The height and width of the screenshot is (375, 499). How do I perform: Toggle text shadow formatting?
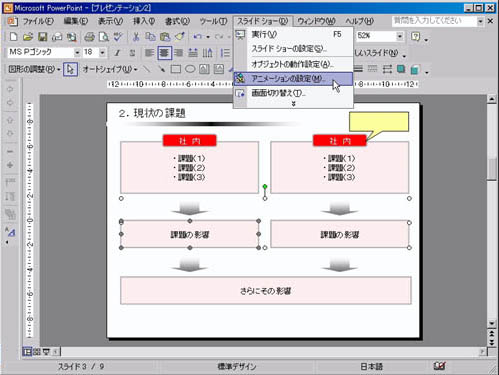132,53
